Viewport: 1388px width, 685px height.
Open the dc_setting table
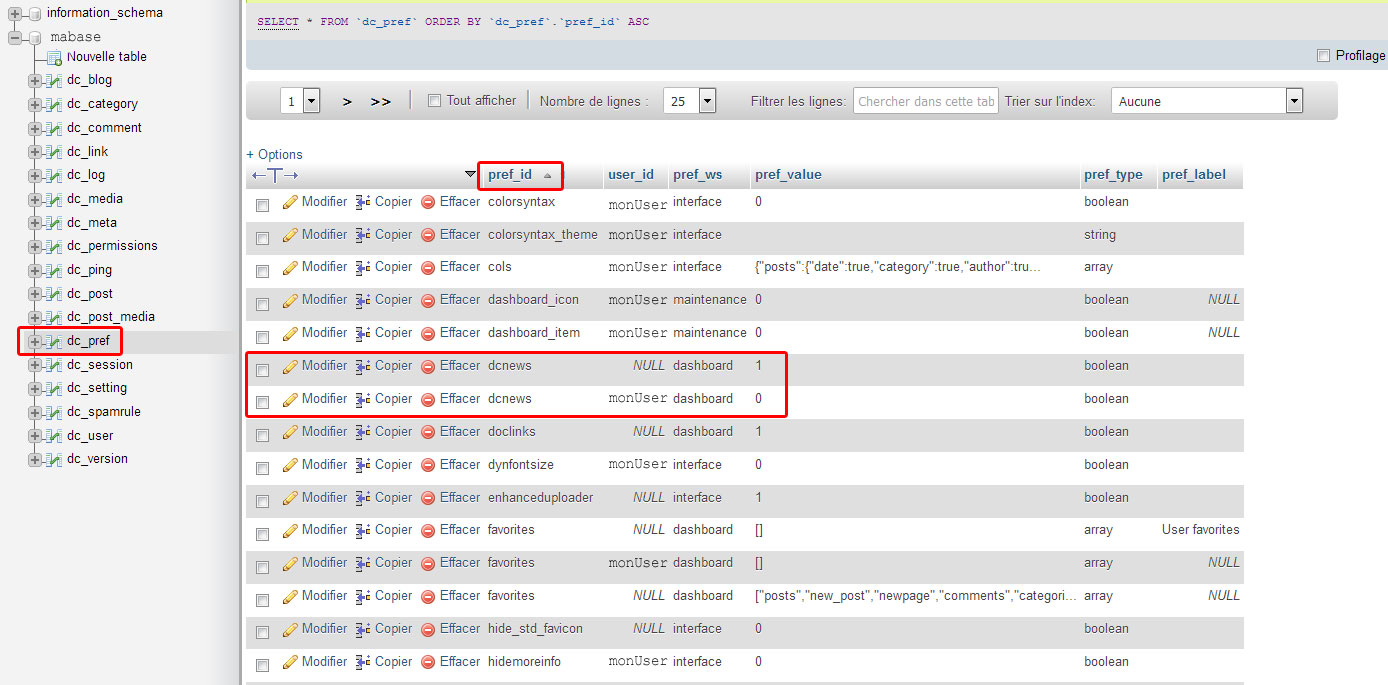pos(97,388)
